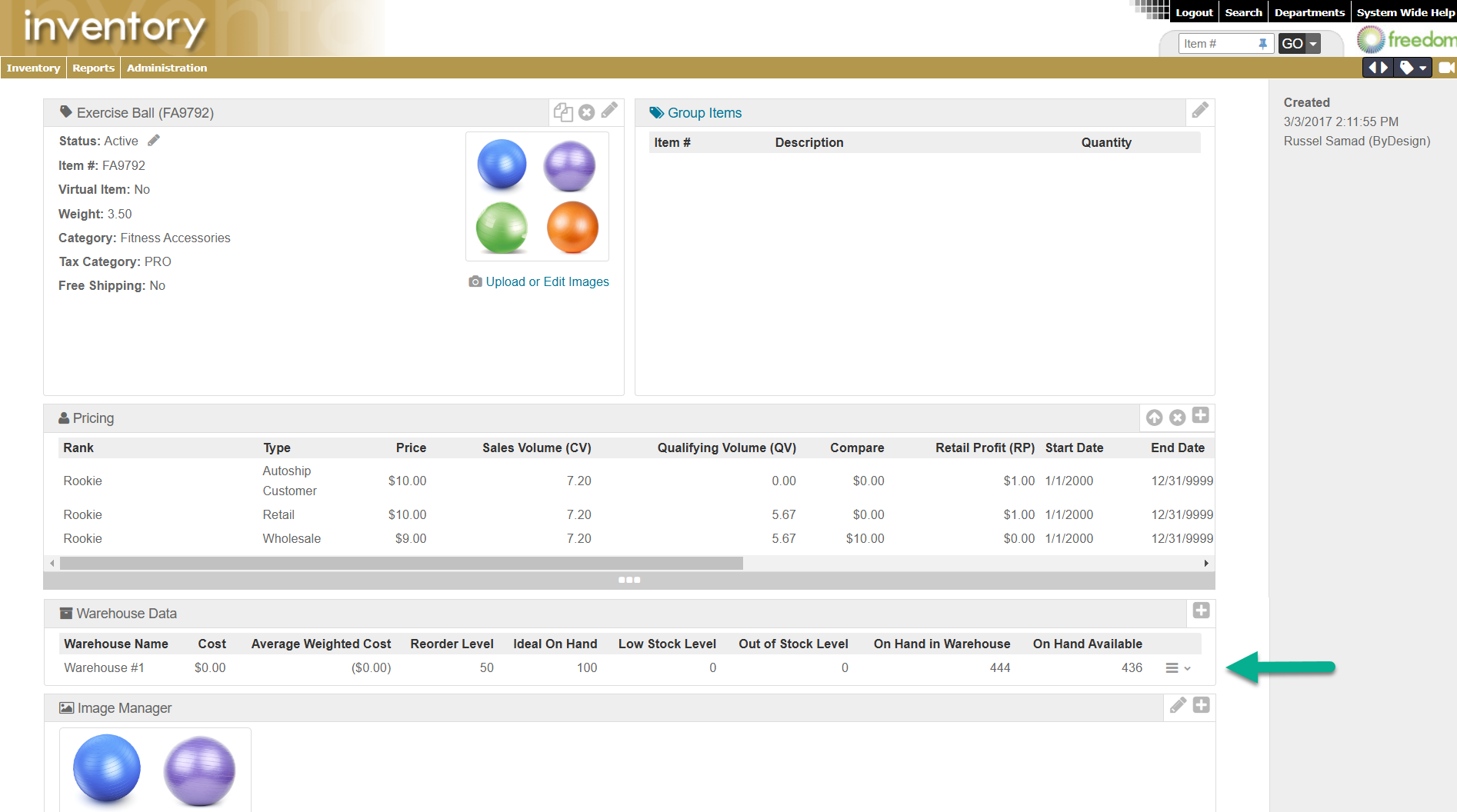
Task: Open the video camera icon in toolbar
Action: click(x=1445, y=68)
